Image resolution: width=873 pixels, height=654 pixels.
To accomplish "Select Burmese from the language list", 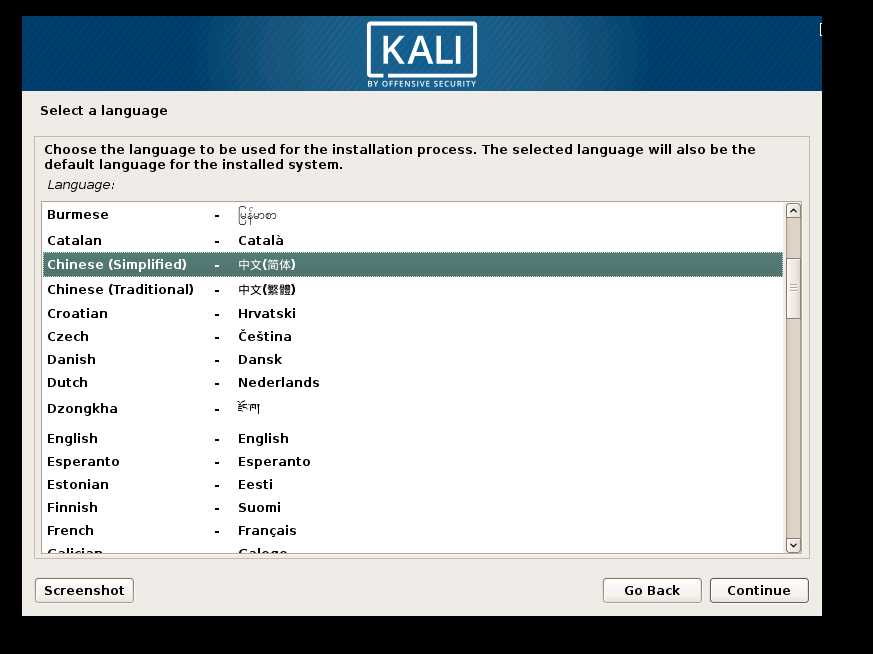I will (x=413, y=215).
